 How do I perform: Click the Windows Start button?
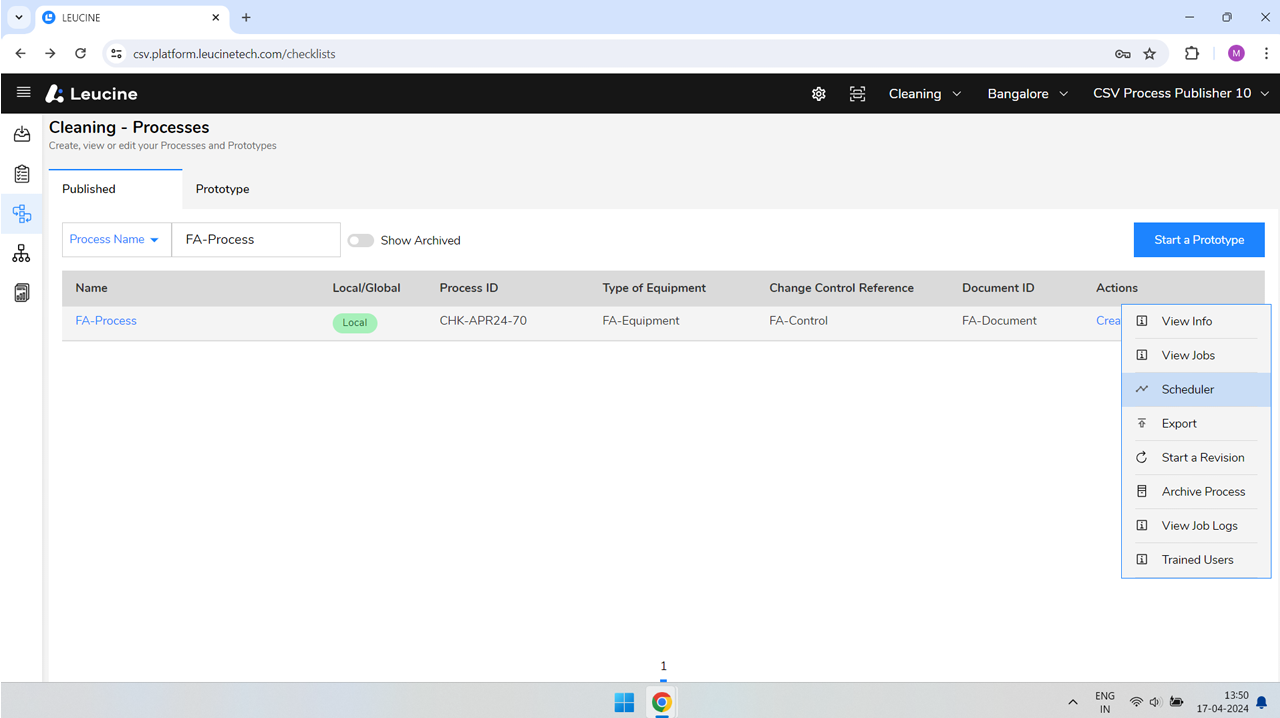click(x=624, y=702)
